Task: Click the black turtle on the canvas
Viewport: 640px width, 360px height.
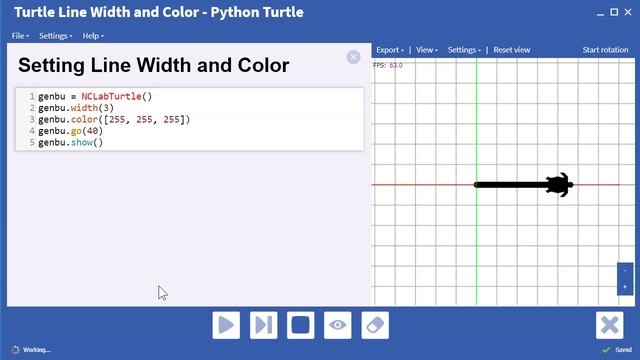Action: 559,184
